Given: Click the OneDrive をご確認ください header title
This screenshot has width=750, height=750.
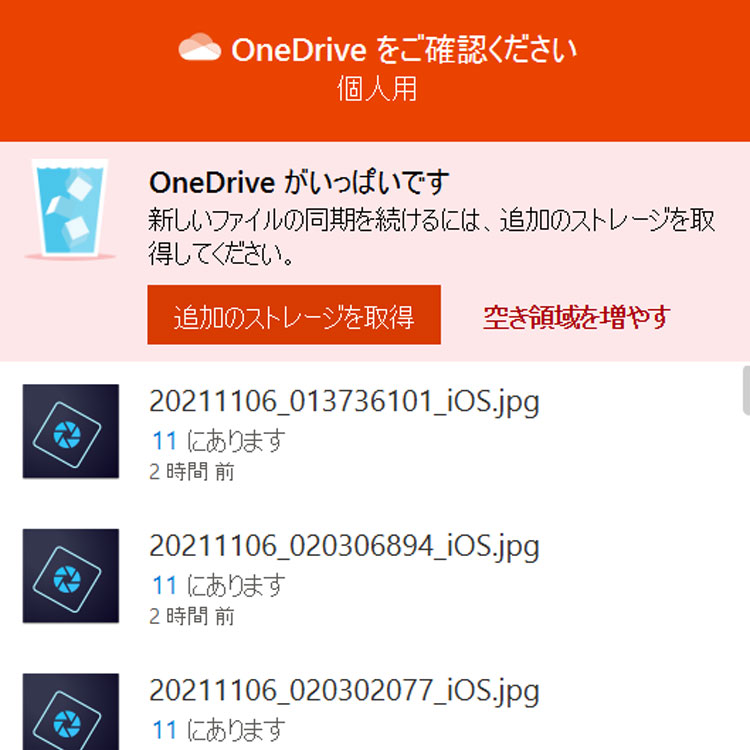Looking at the screenshot, I should point(405,50).
